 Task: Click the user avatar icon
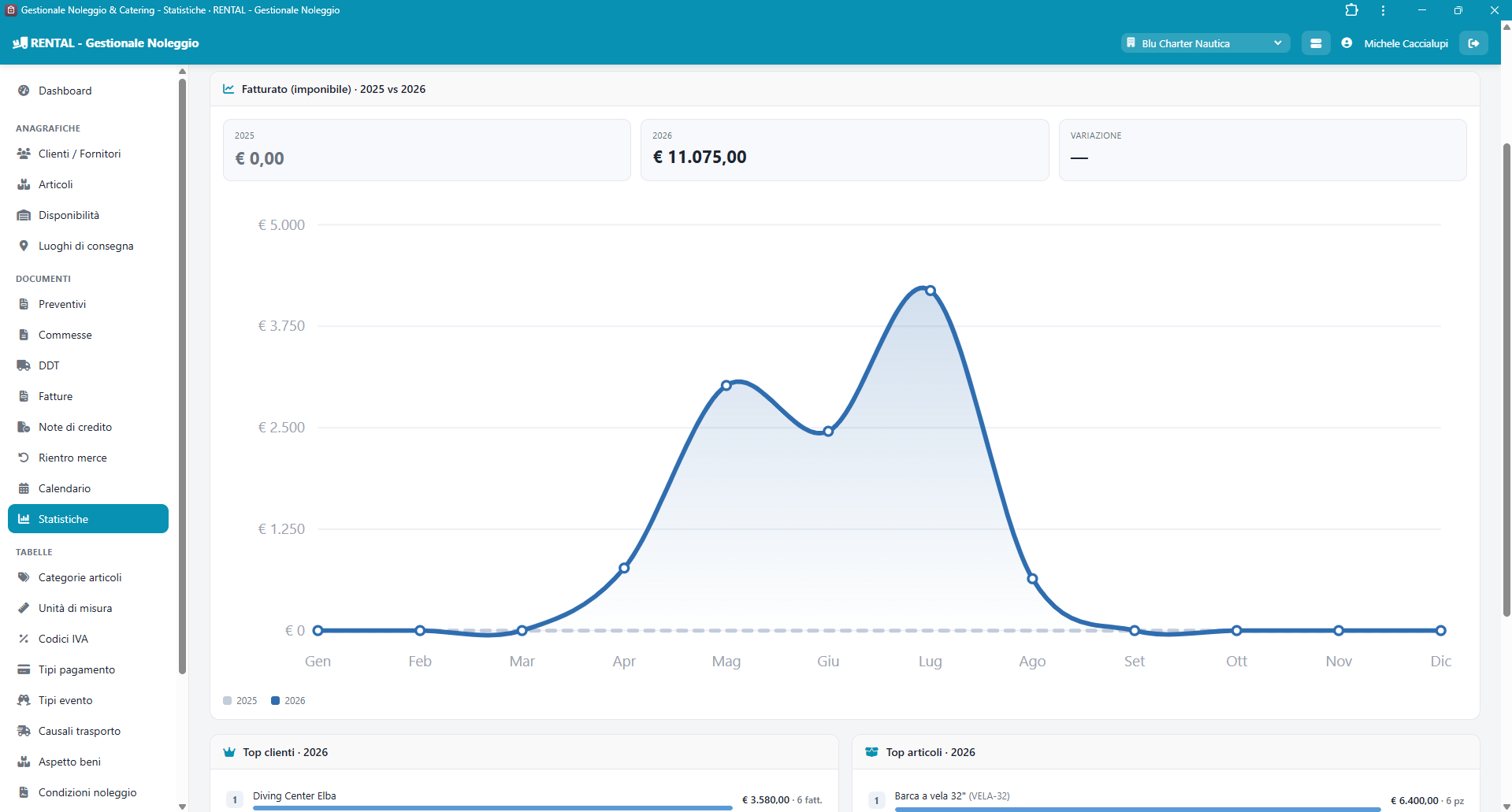tap(1347, 43)
